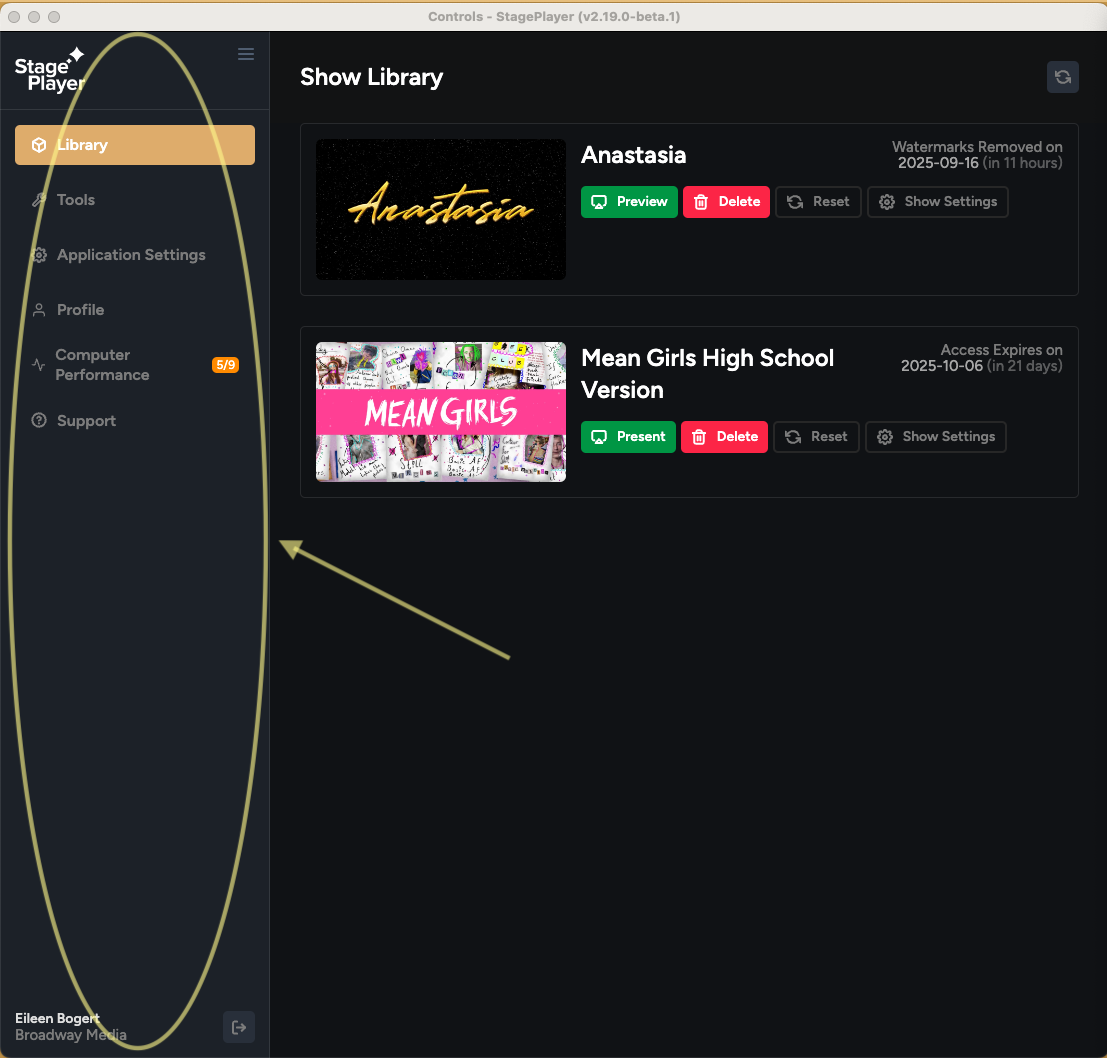Open Show Settings for Mean Girls
Image resolution: width=1107 pixels, height=1058 pixels.
tap(935, 437)
